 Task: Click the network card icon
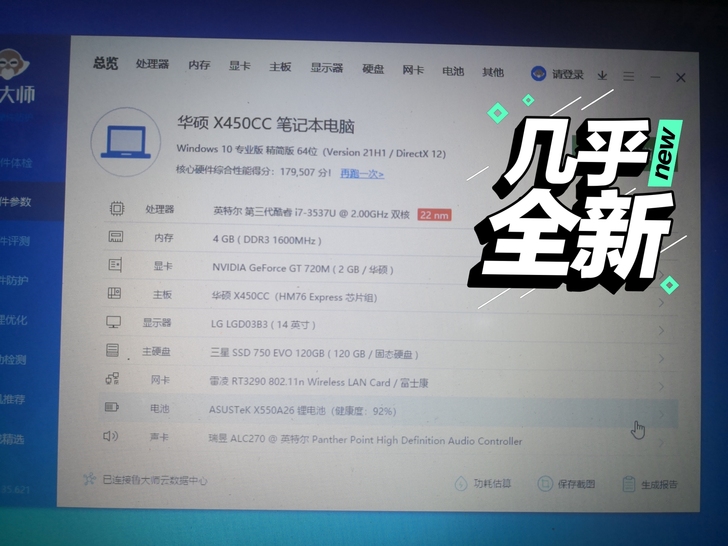(x=112, y=379)
